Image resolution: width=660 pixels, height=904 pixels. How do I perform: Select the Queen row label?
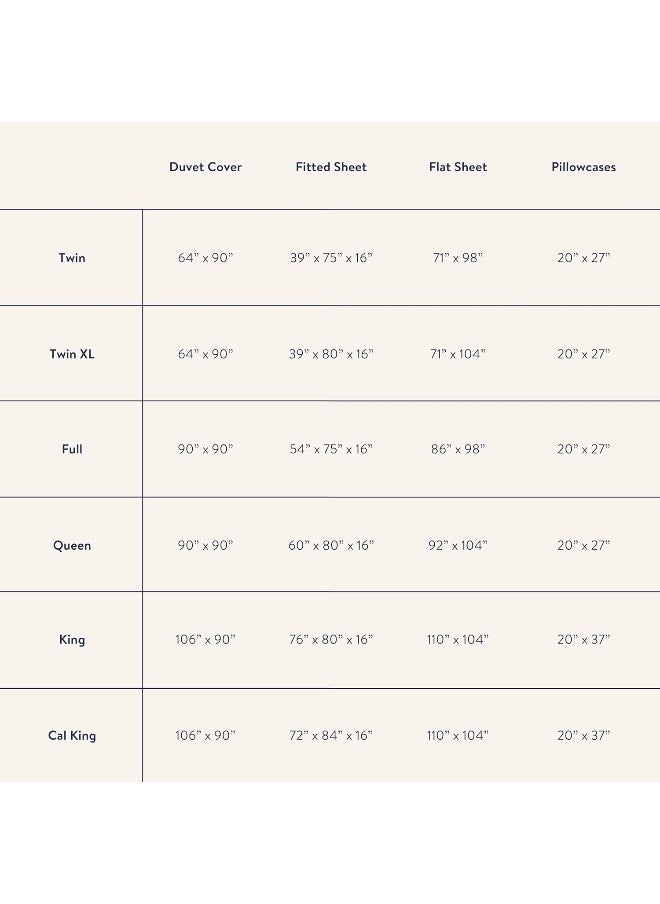72,545
